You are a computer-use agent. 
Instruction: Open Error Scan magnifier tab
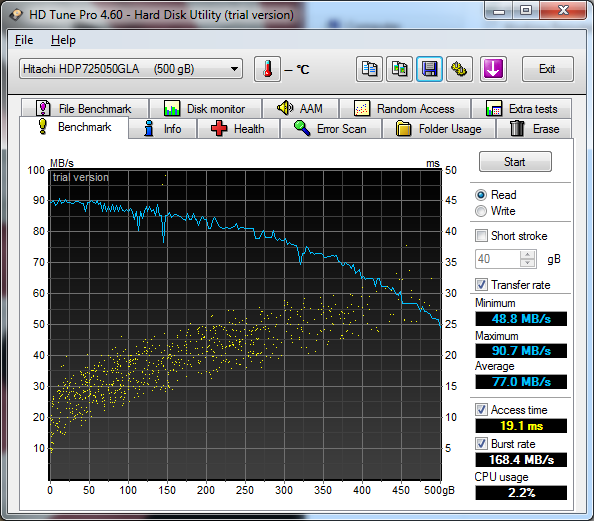[x=331, y=129]
